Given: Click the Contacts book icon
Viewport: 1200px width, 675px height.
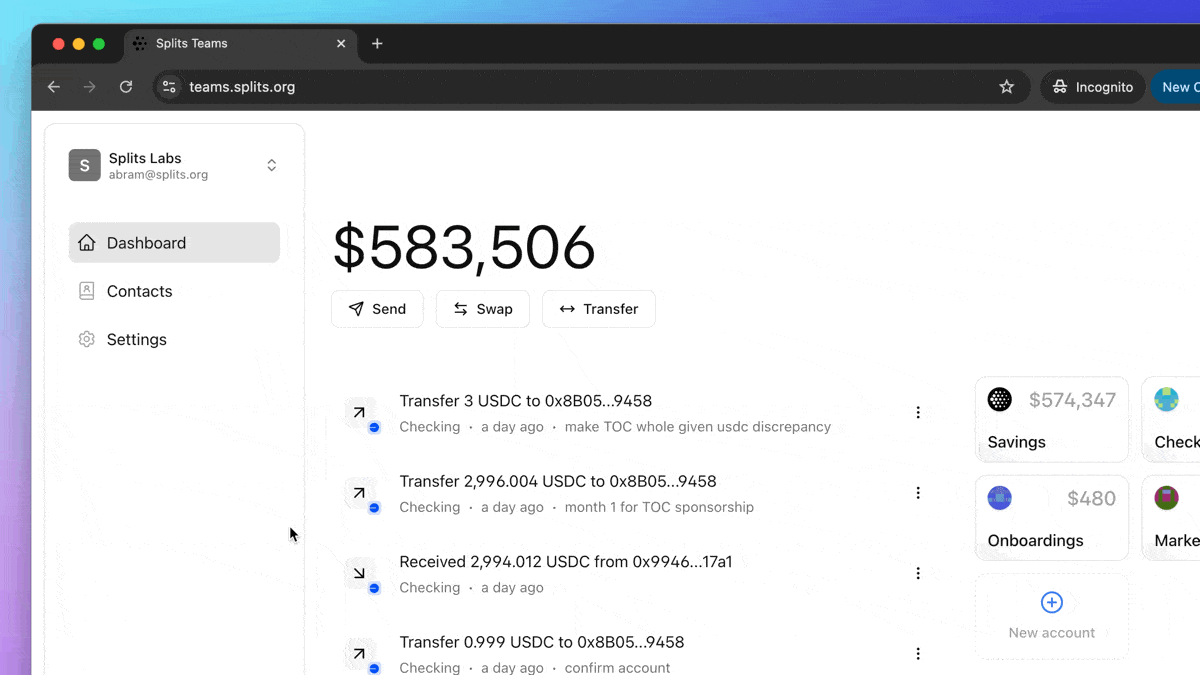Looking at the screenshot, I should pos(87,291).
